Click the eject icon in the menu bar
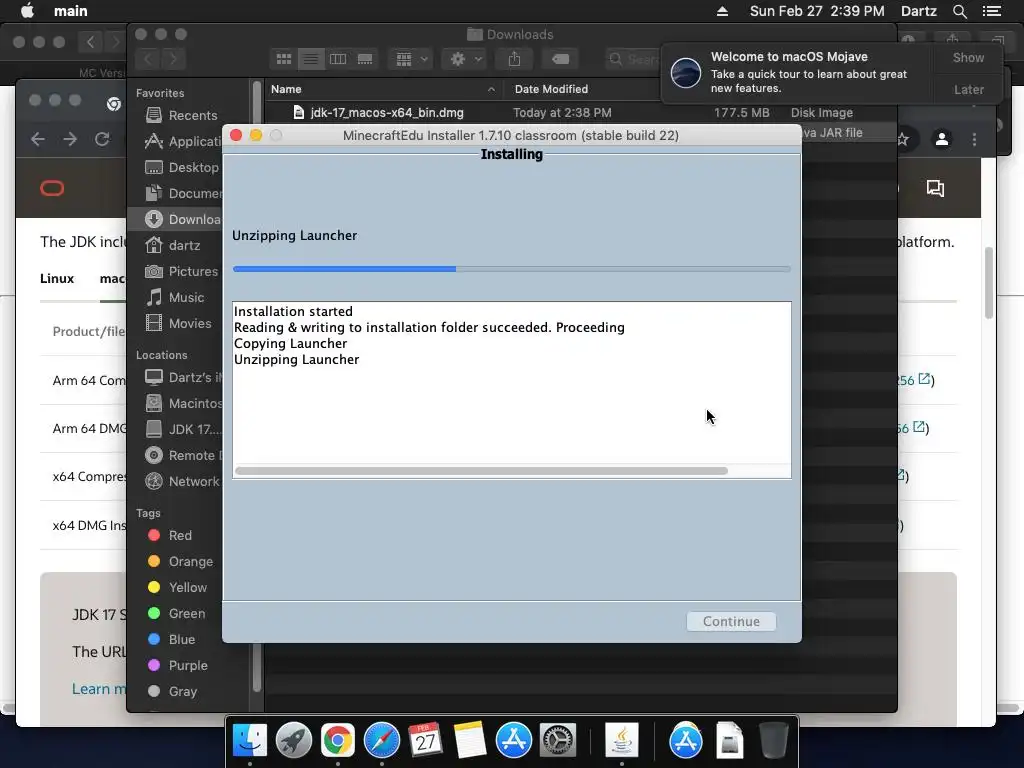This screenshot has width=1024, height=768. [722, 11]
